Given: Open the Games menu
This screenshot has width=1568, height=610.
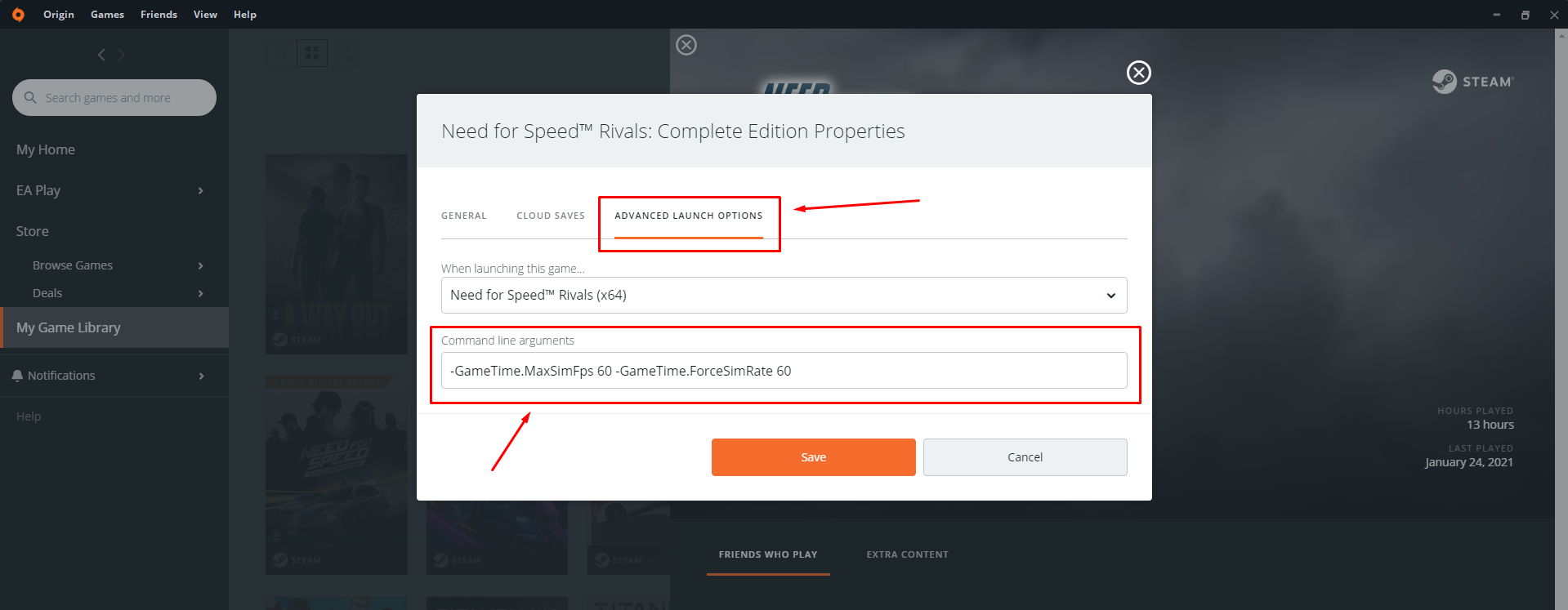Looking at the screenshot, I should [107, 15].
